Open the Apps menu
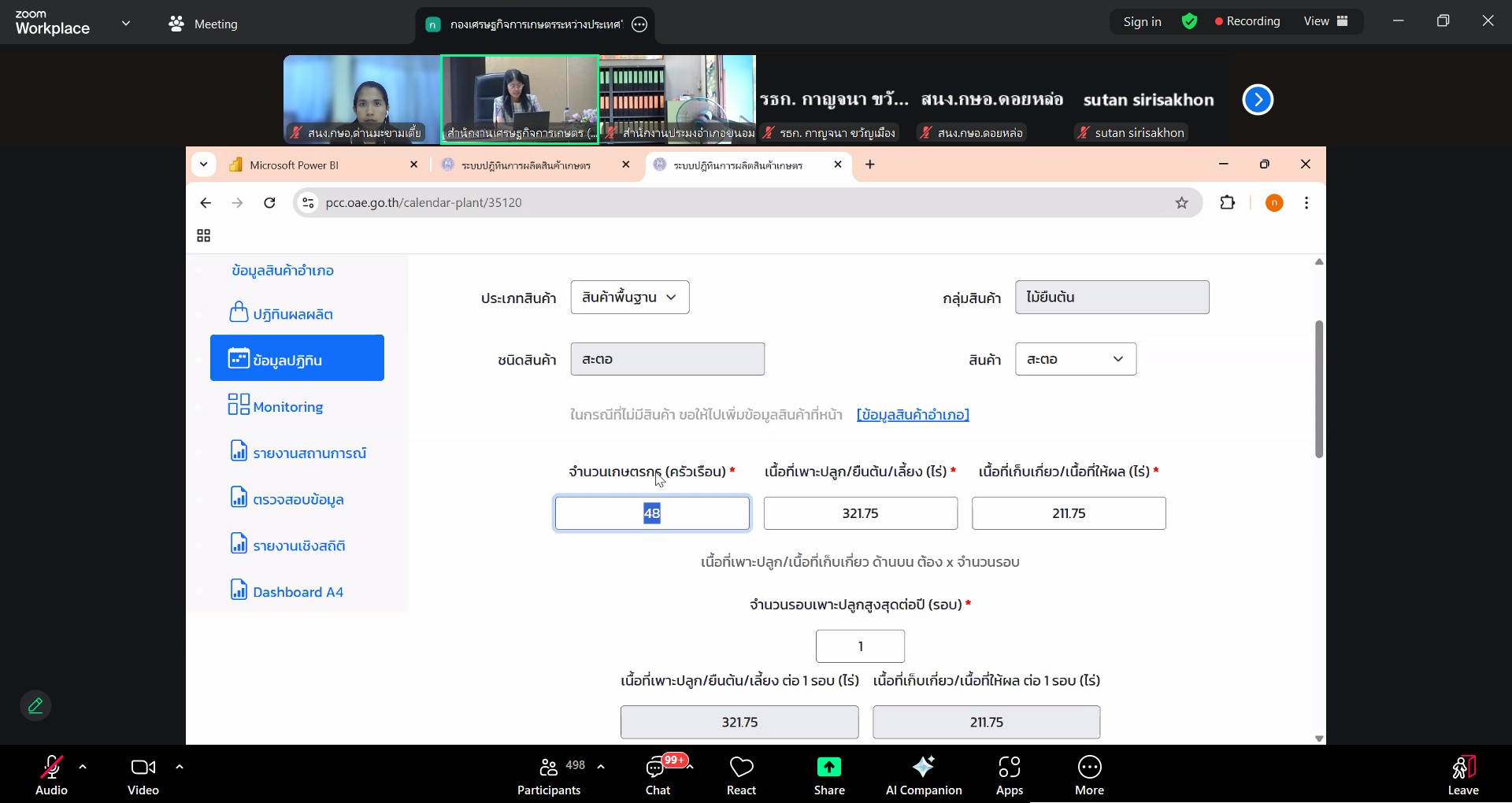The image size is (1512, 803). (x=1009, y=775)
